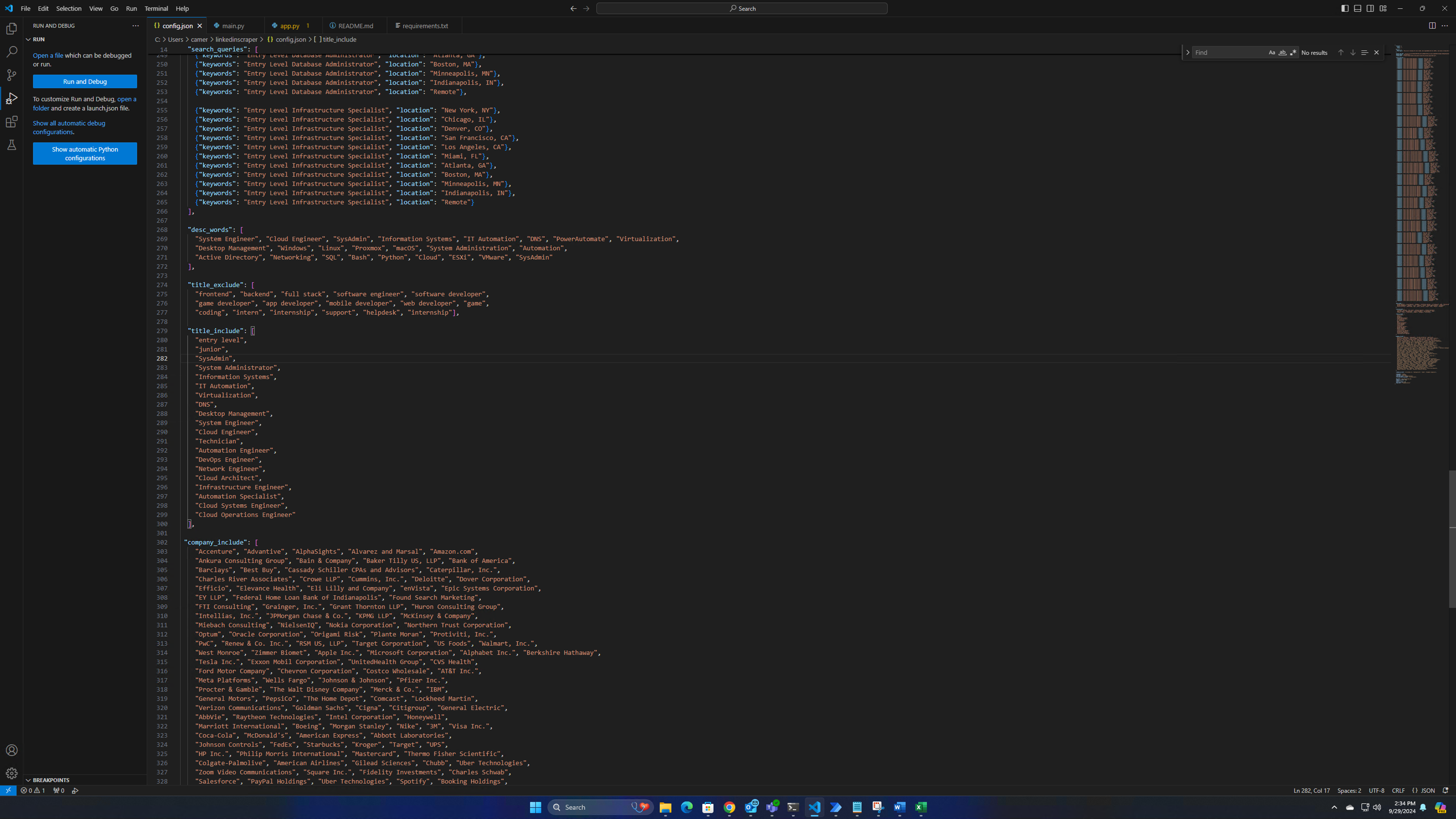Select the Run and Debug view icon
1456x819 pixels.
[x=11, y=98]
